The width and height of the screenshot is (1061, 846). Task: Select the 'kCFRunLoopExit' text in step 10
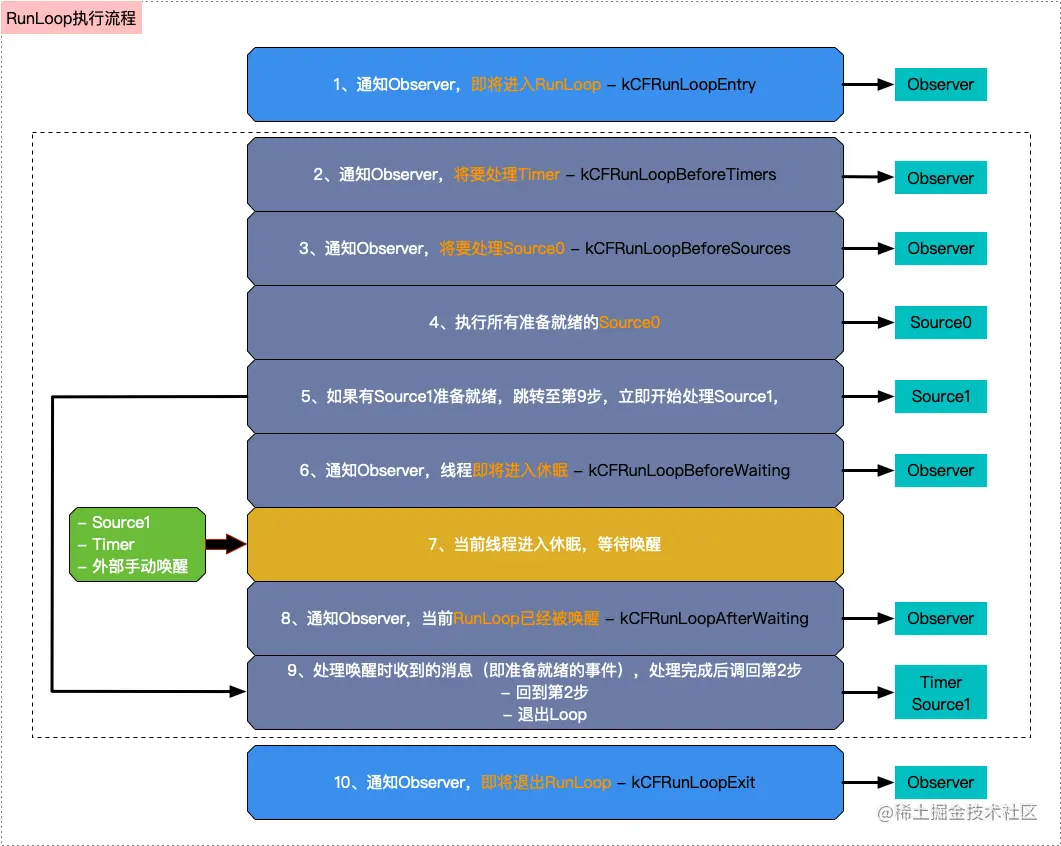tap(693, 782)
